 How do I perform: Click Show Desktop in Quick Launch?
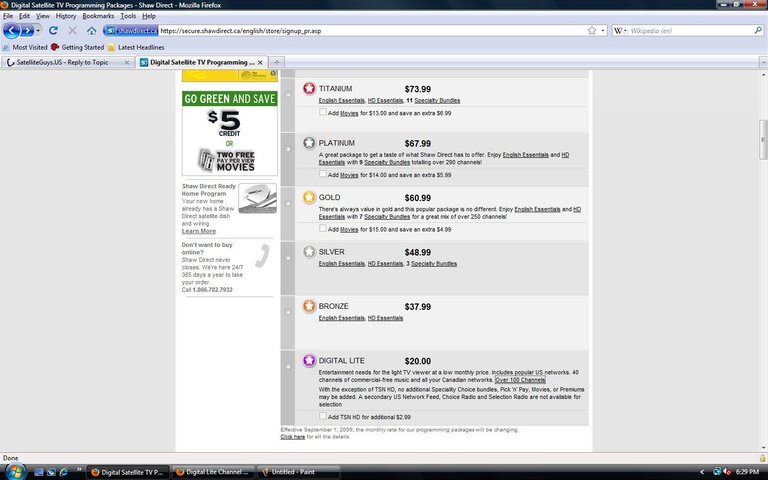[39, 472]
